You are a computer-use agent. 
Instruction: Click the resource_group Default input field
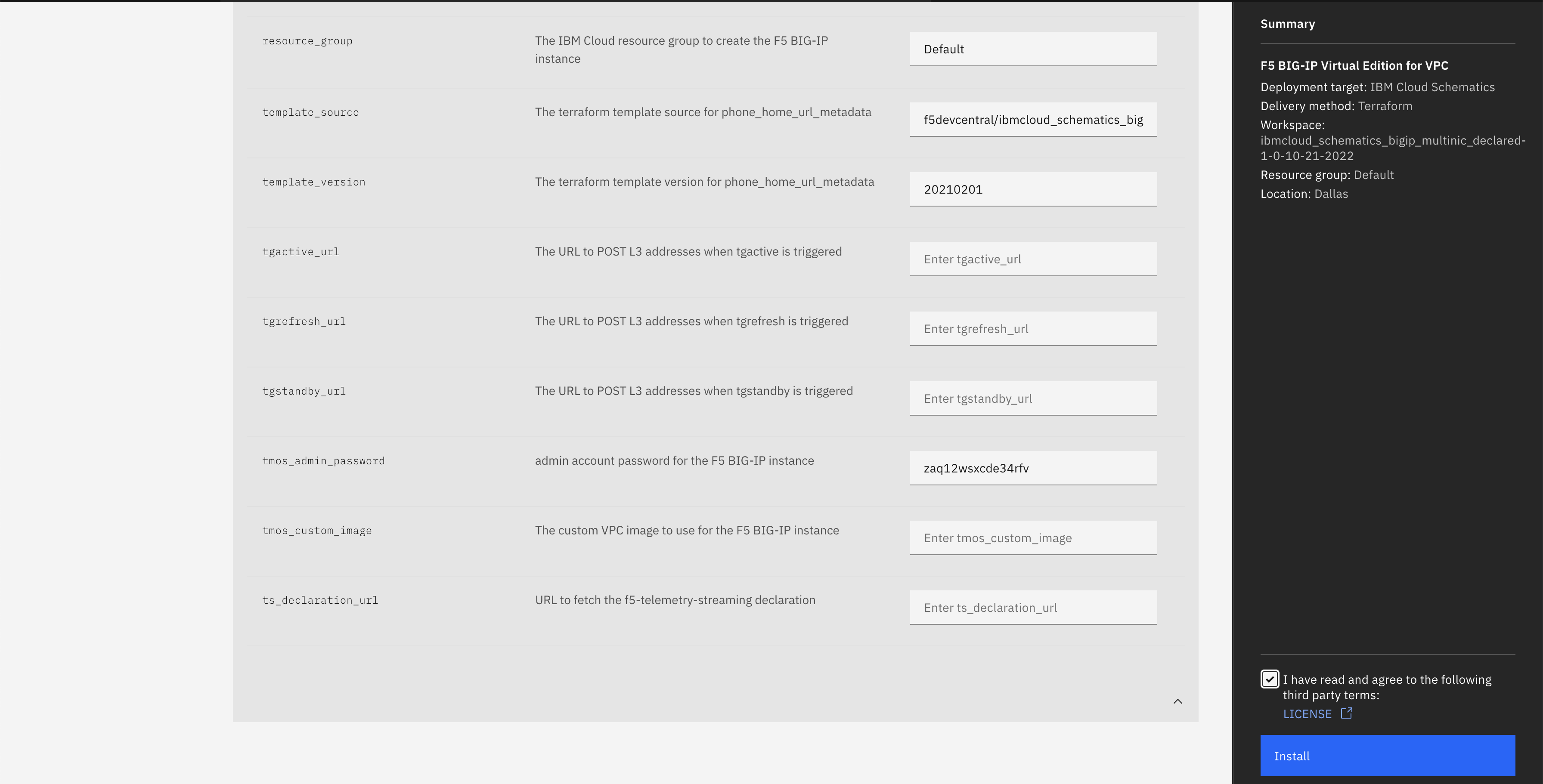click(1033, 49)
